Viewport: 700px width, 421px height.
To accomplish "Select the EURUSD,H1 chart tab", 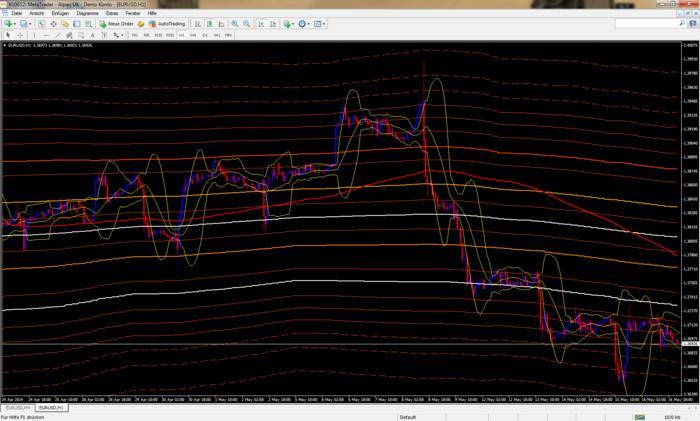I will (51, 408).
